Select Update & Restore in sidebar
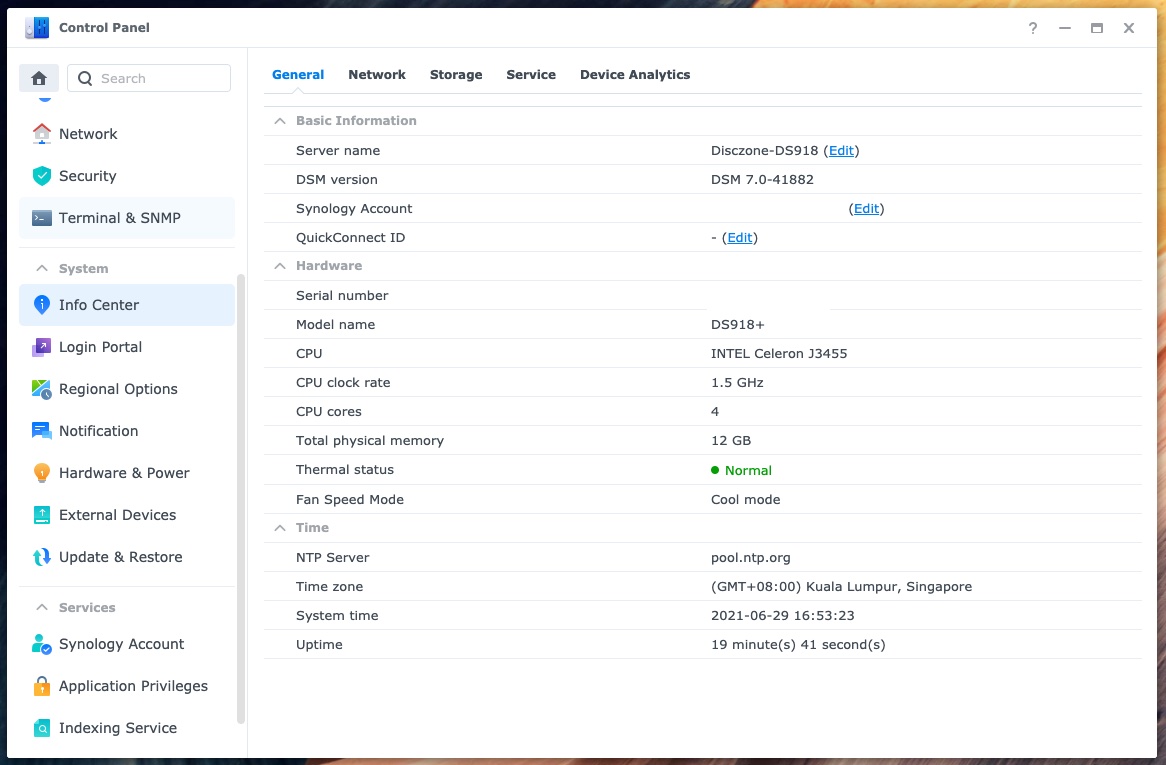The image size is (1166, 765). coord(126,557)
